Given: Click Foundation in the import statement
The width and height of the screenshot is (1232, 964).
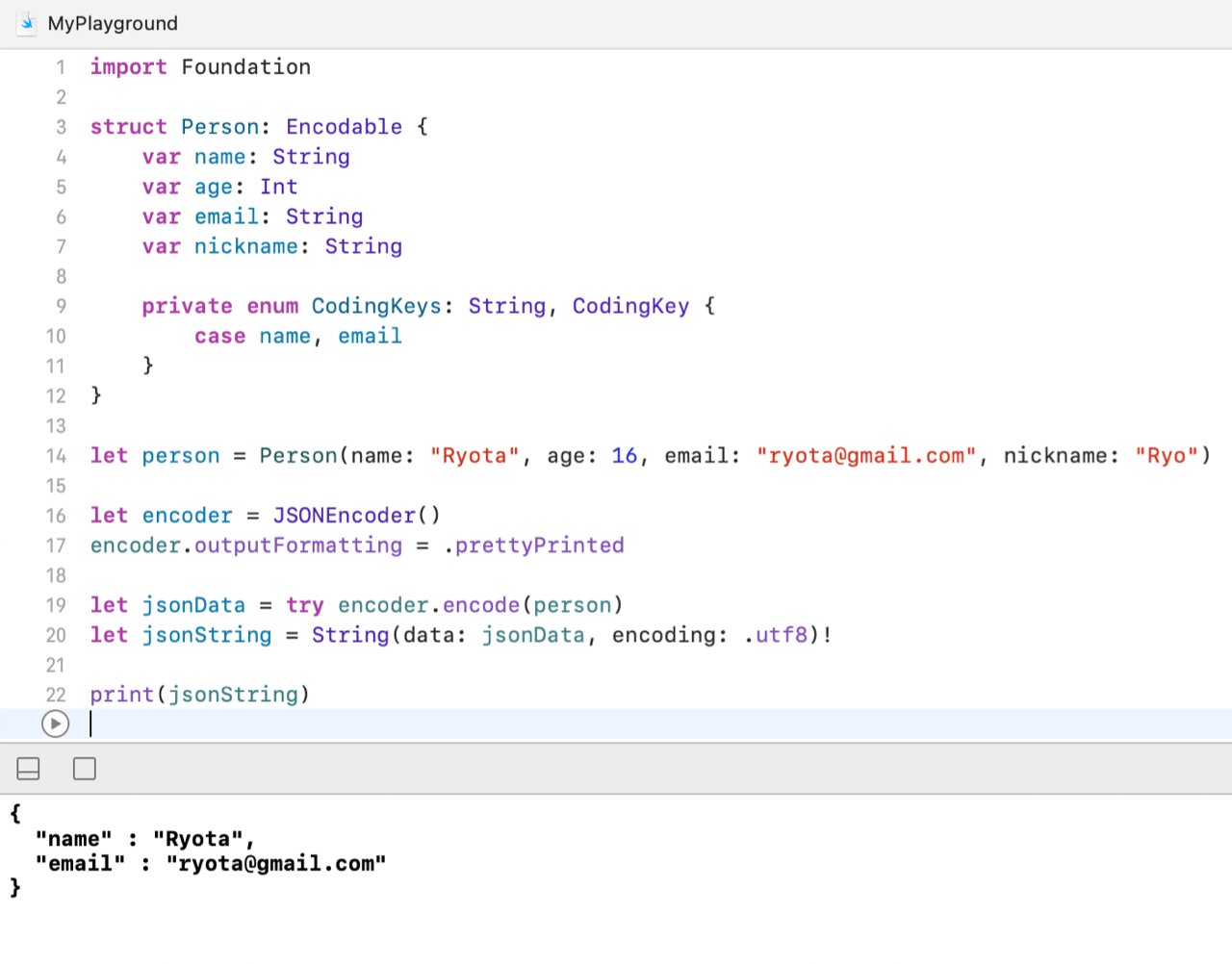Looking at the screenshot, I should tap(245, 67).
